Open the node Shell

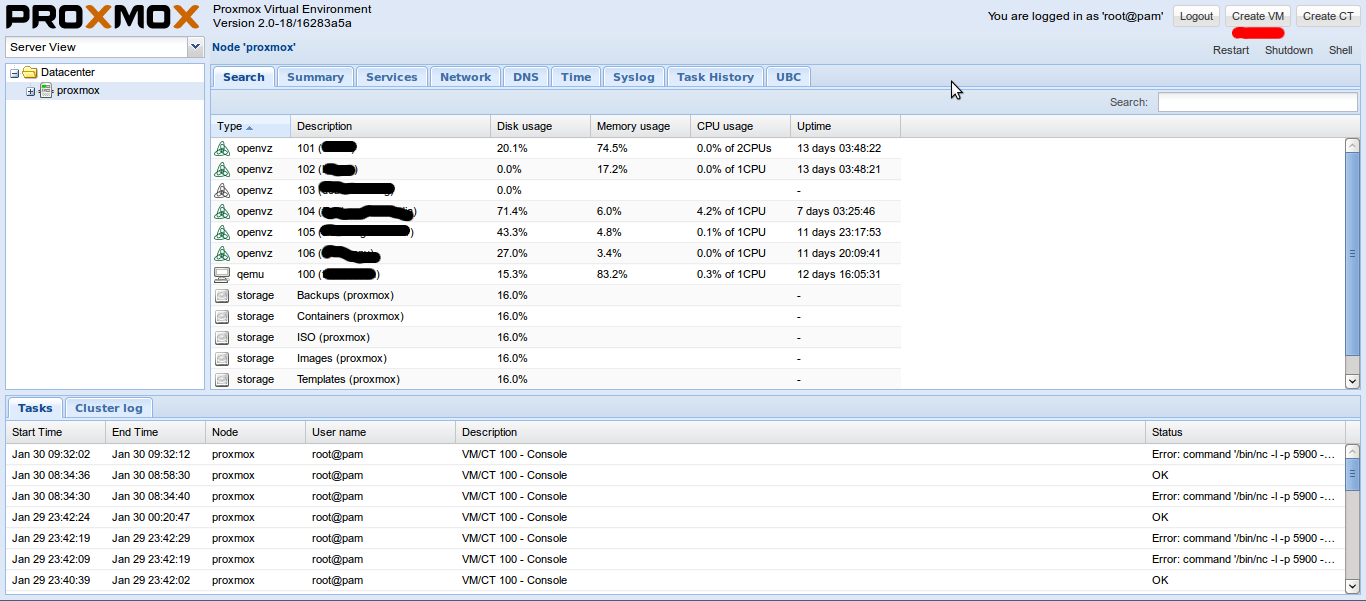point(1341,50)
